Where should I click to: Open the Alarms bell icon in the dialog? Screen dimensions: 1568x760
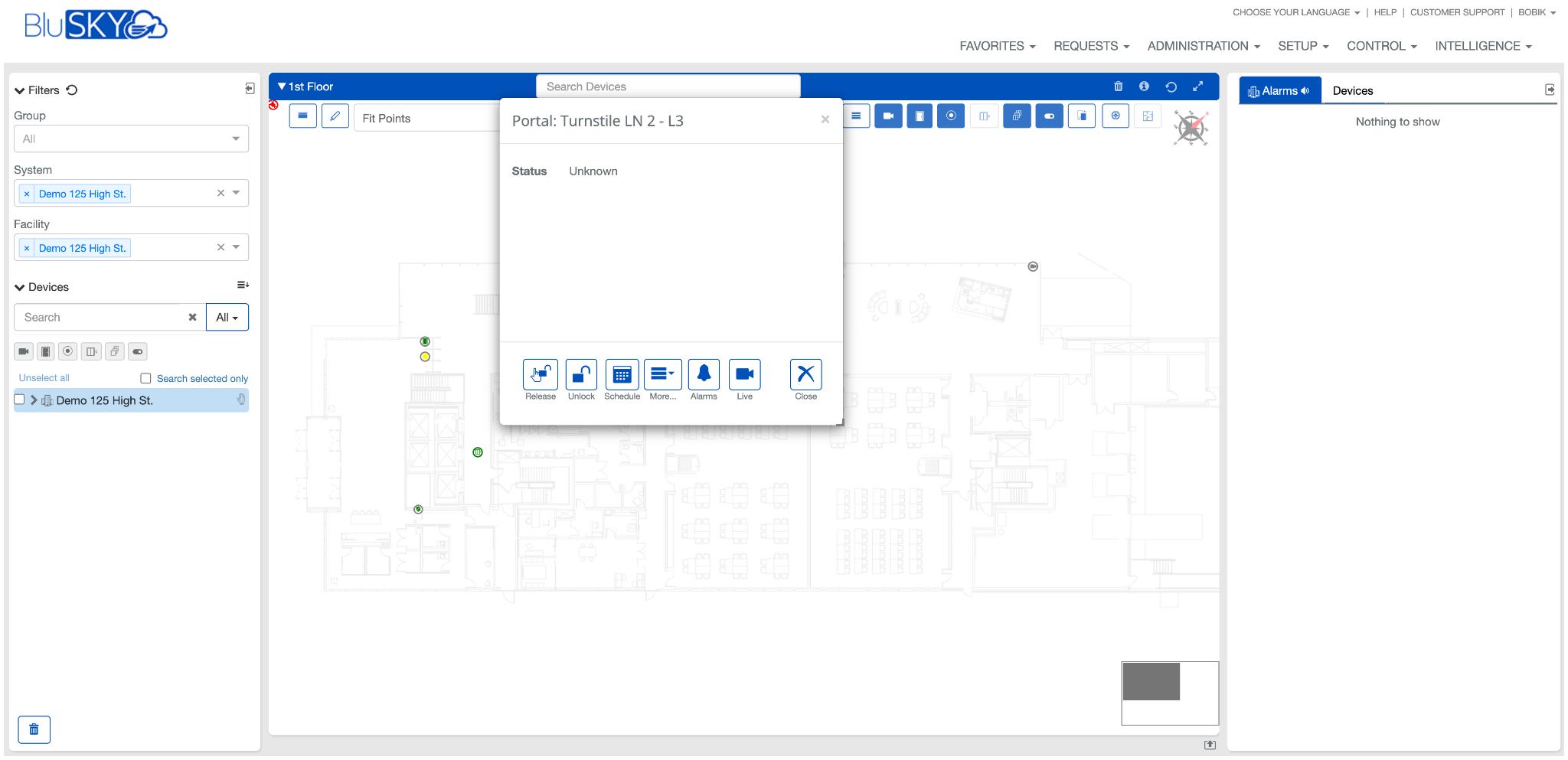point(704,374)
